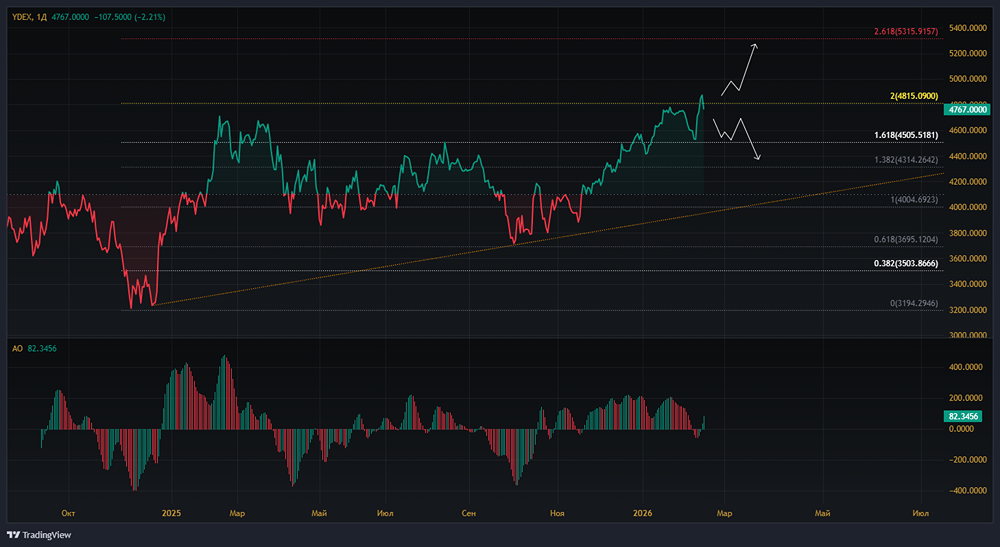1000x547 pixels.
Task: Click the green 82.3456 AO value tag
Action: coord(964,415)
